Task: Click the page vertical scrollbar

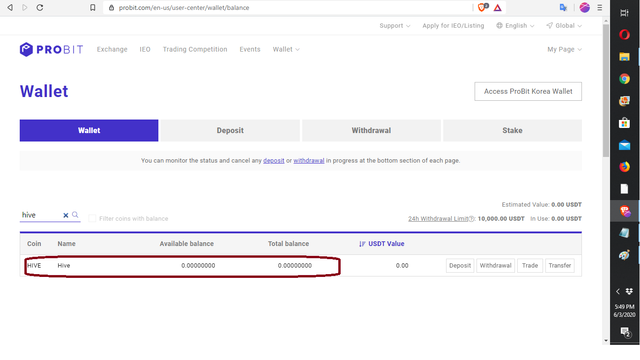Action: tap(606, 91)
